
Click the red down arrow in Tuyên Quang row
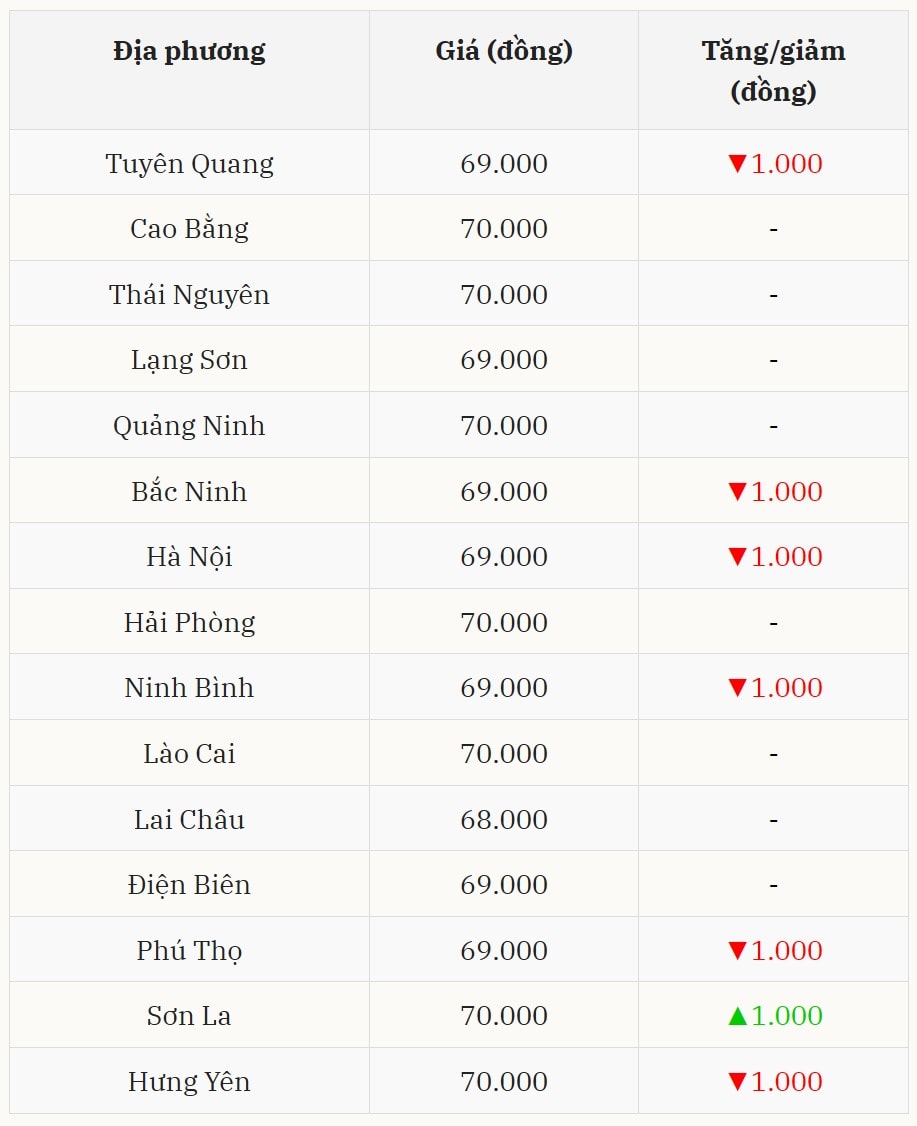pyautogui.click(x=737, y=164)
